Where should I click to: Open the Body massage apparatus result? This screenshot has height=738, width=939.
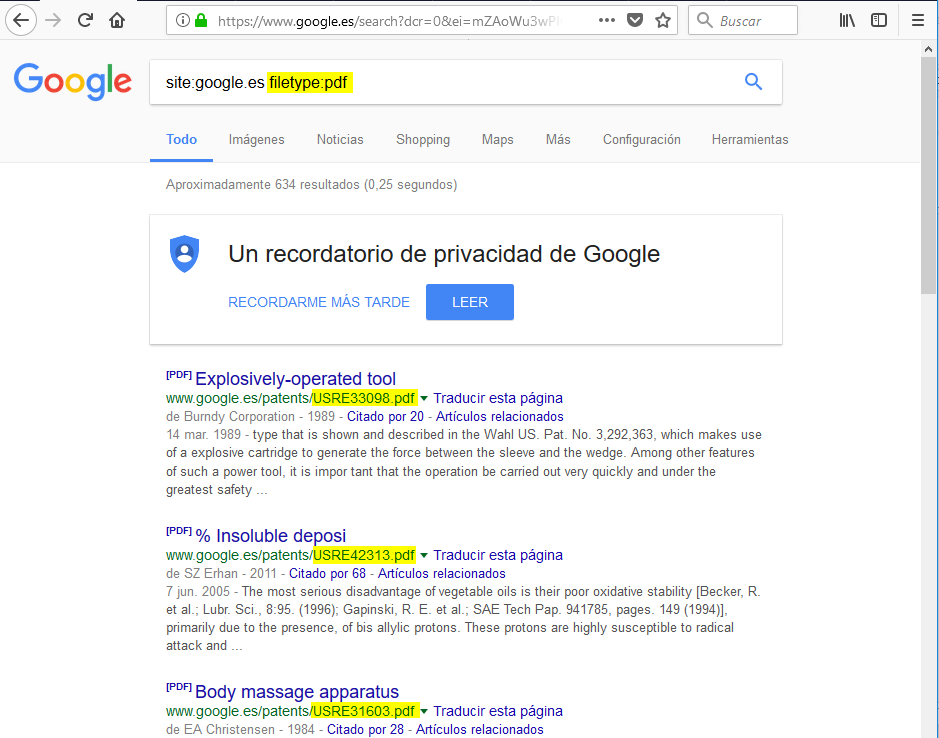297,692
